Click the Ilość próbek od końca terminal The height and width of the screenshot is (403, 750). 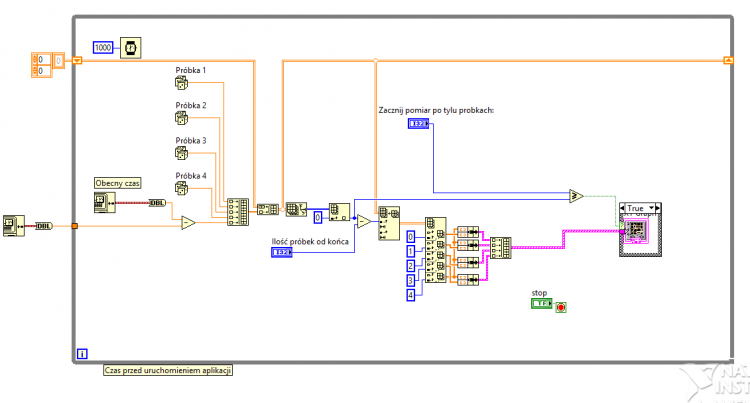[282, 252]
